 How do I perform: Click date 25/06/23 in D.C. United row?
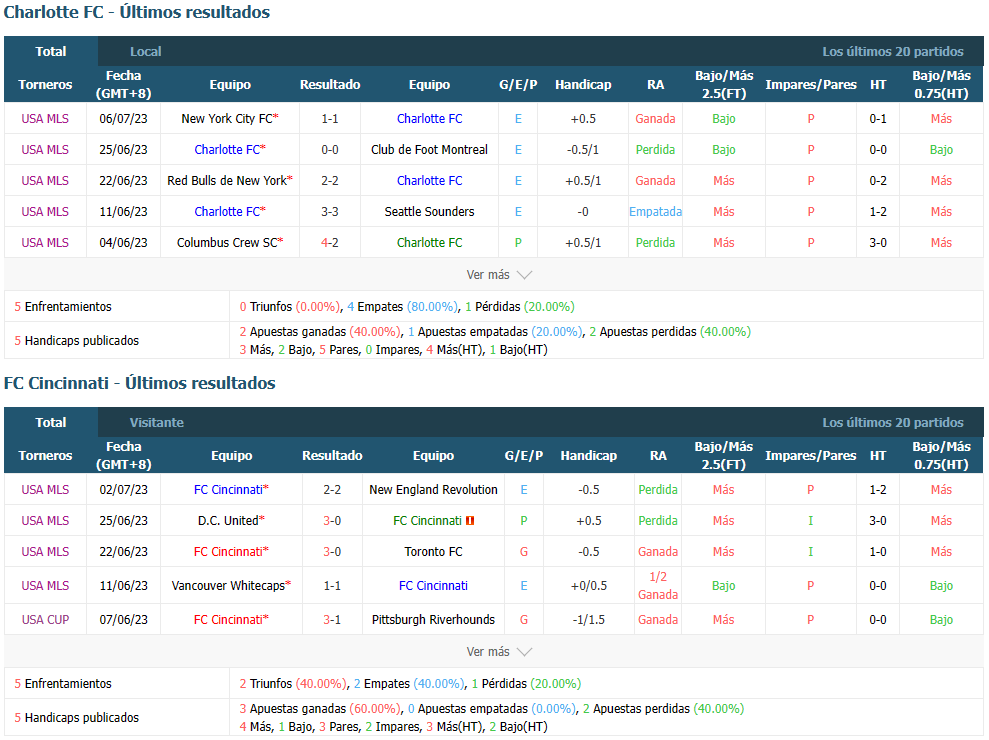124,520
